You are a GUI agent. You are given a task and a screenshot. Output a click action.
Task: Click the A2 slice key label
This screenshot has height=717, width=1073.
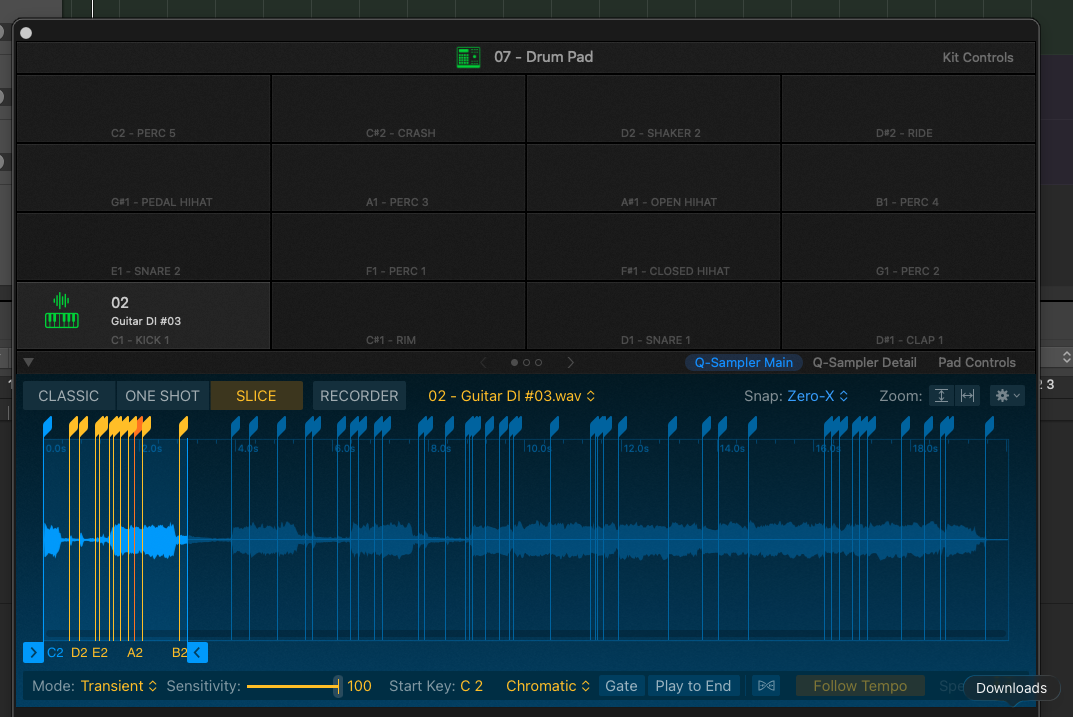click(135, 653)
